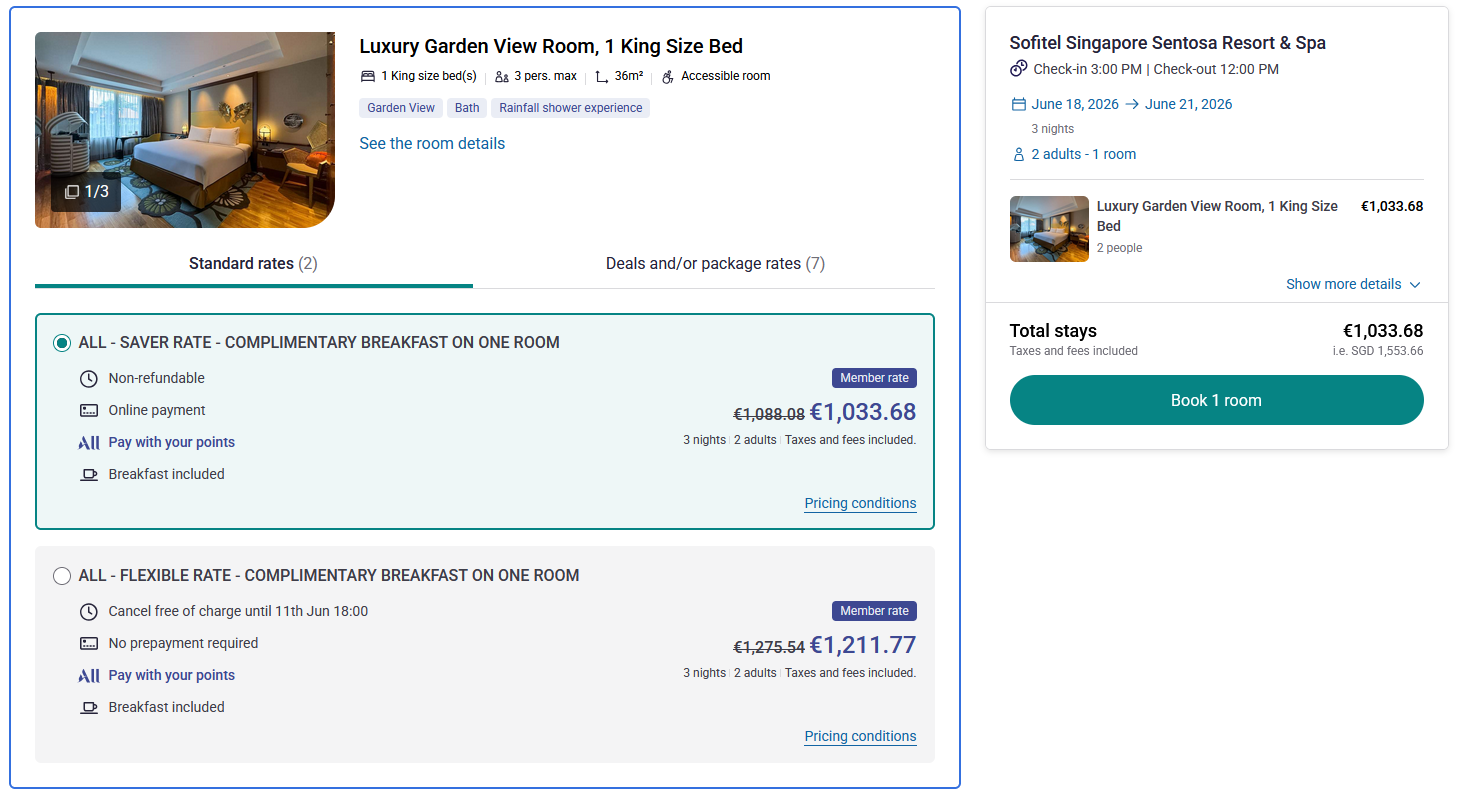This screenshot has height=798, width=1463.
Task: Expand Show more details in booking summary
Action: [x=1352, y=284]
